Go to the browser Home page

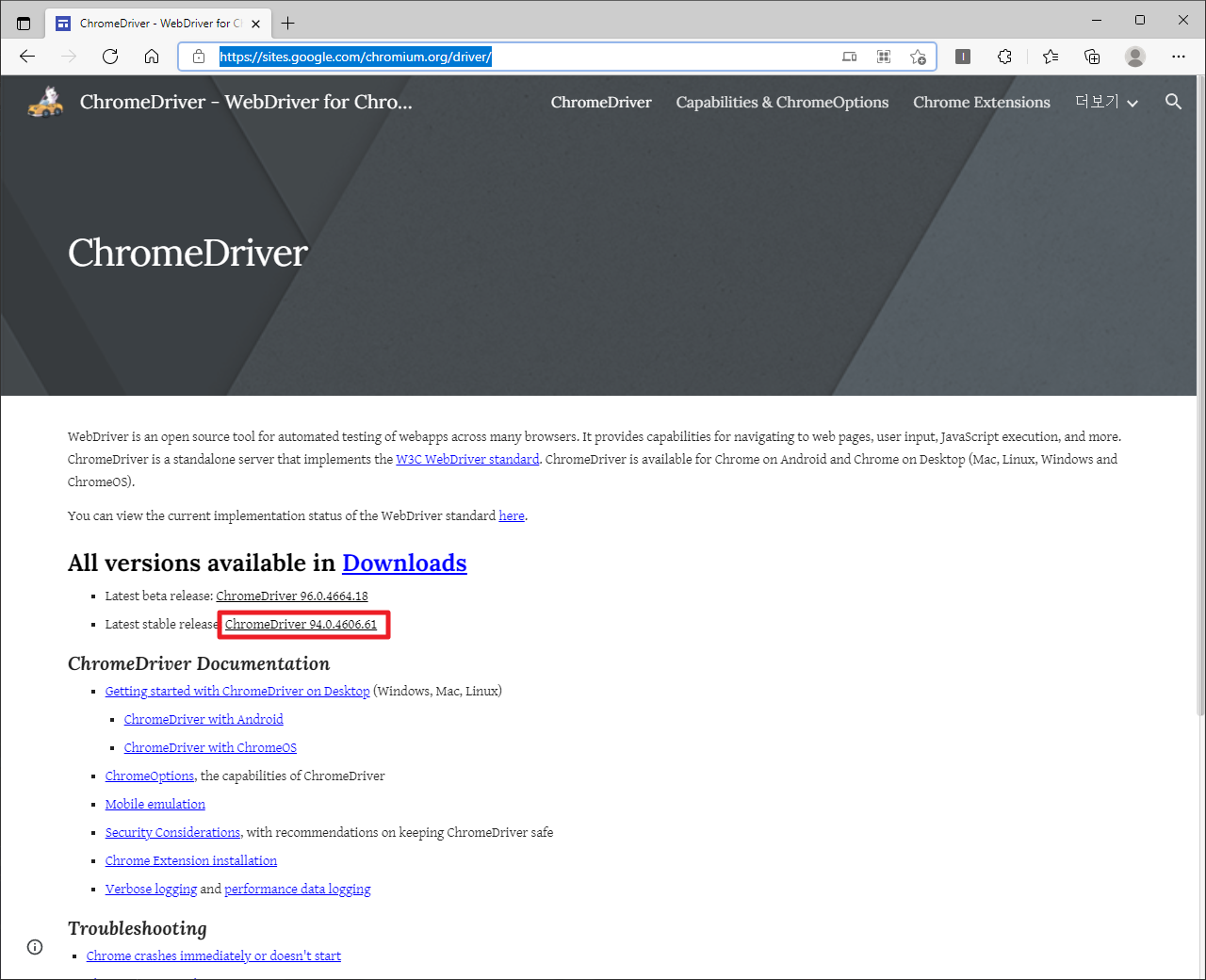152,57
